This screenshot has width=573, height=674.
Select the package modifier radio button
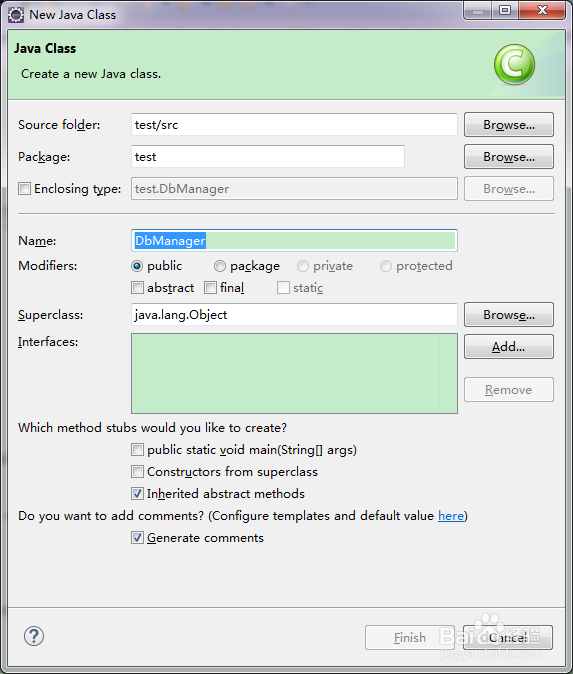tap(220, 266)
